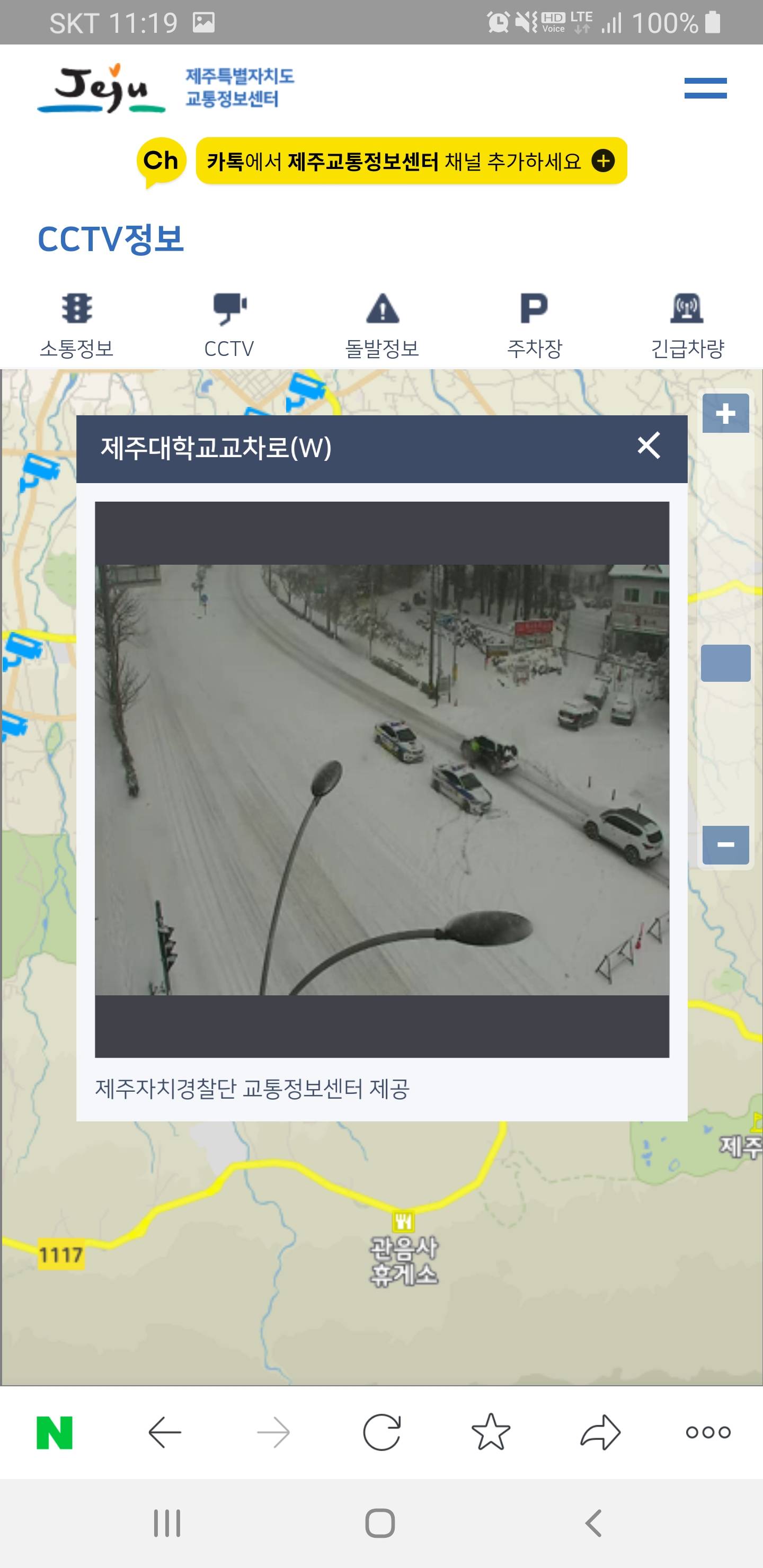The width and height of the screenshot is (763, 1568).
Task: Go back with browser back arrow
Action: coord(165,1433)
